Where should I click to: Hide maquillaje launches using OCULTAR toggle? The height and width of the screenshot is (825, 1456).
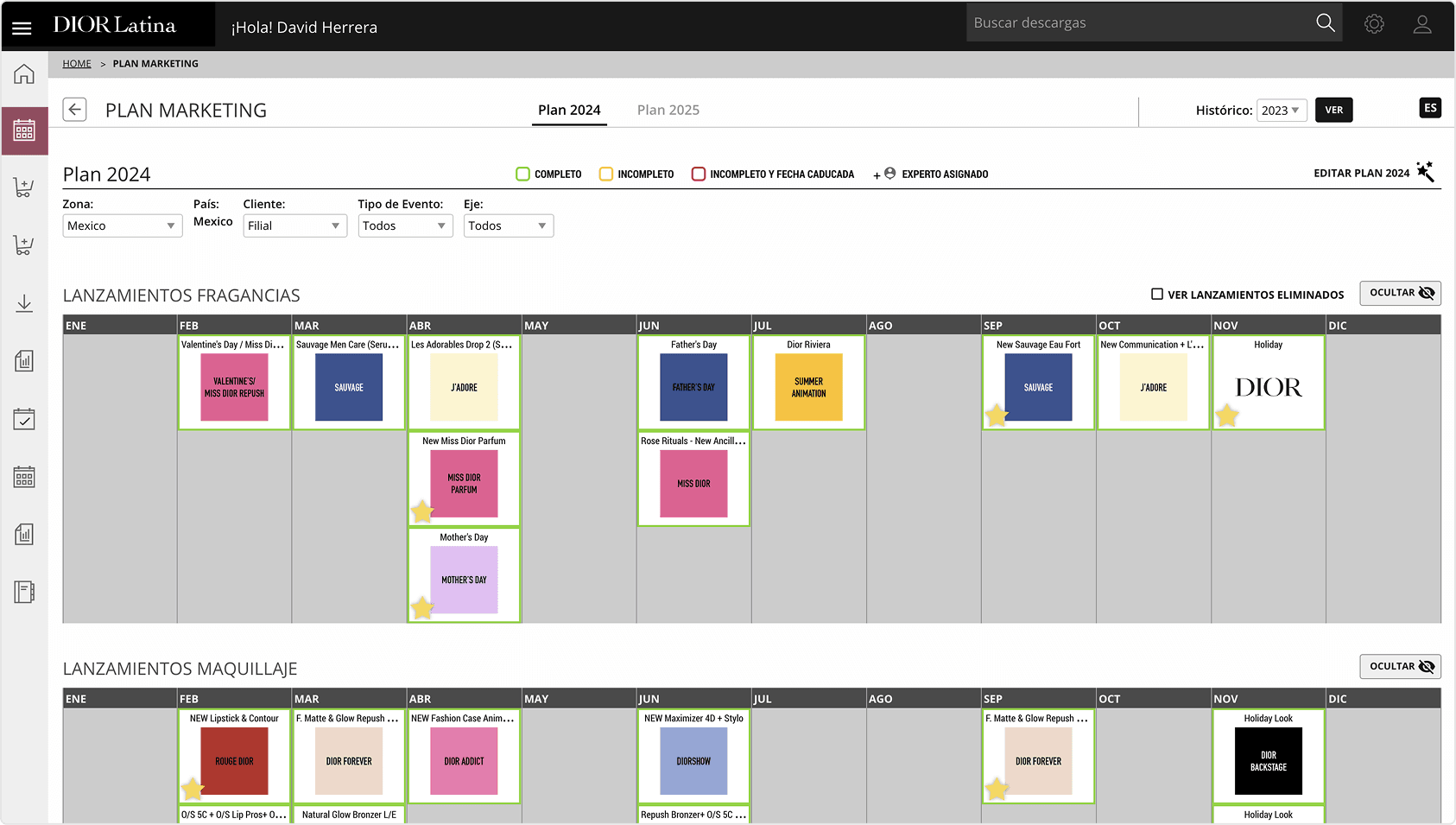coord(1400,666)
